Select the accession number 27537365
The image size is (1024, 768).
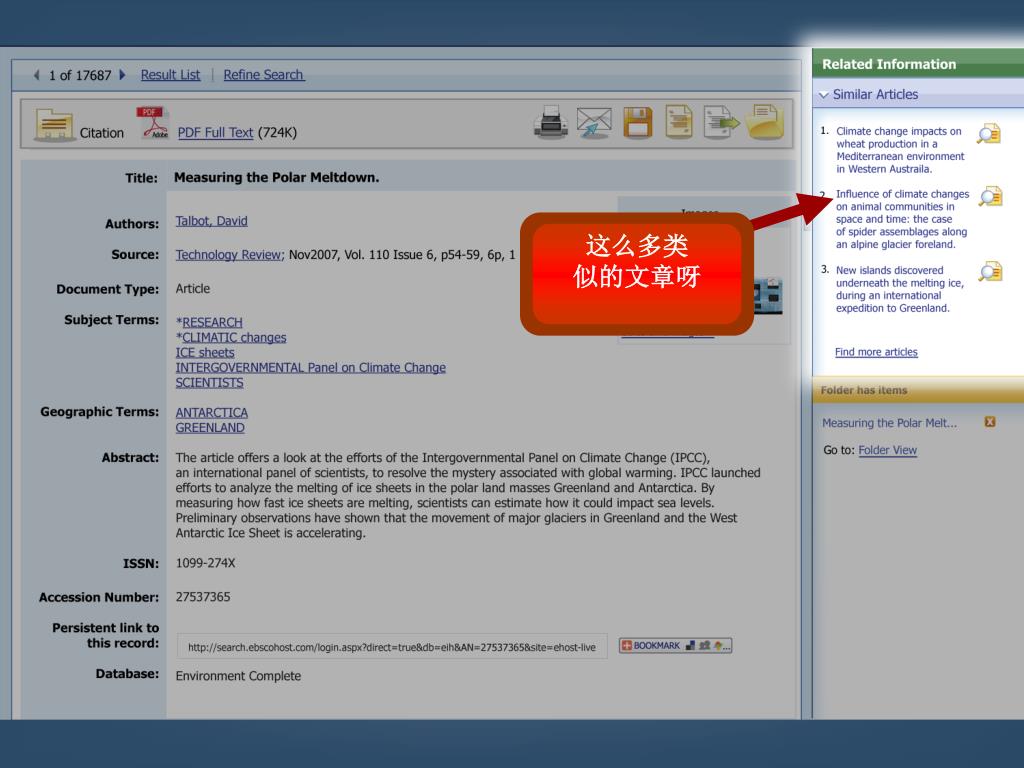pos(203,597)
